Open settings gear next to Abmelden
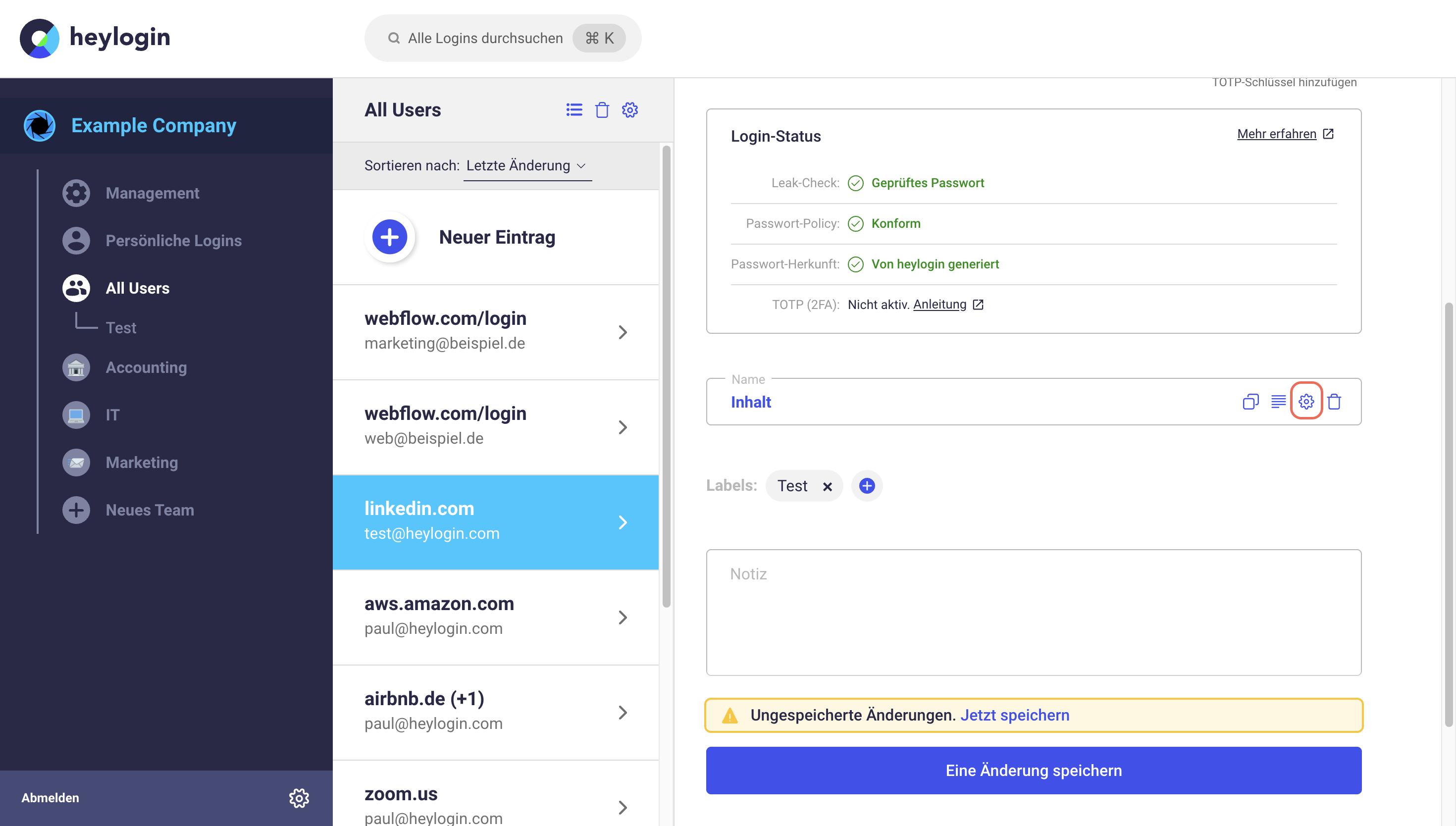Screen dimensions: 1456x826 click(x=299, y=798)
